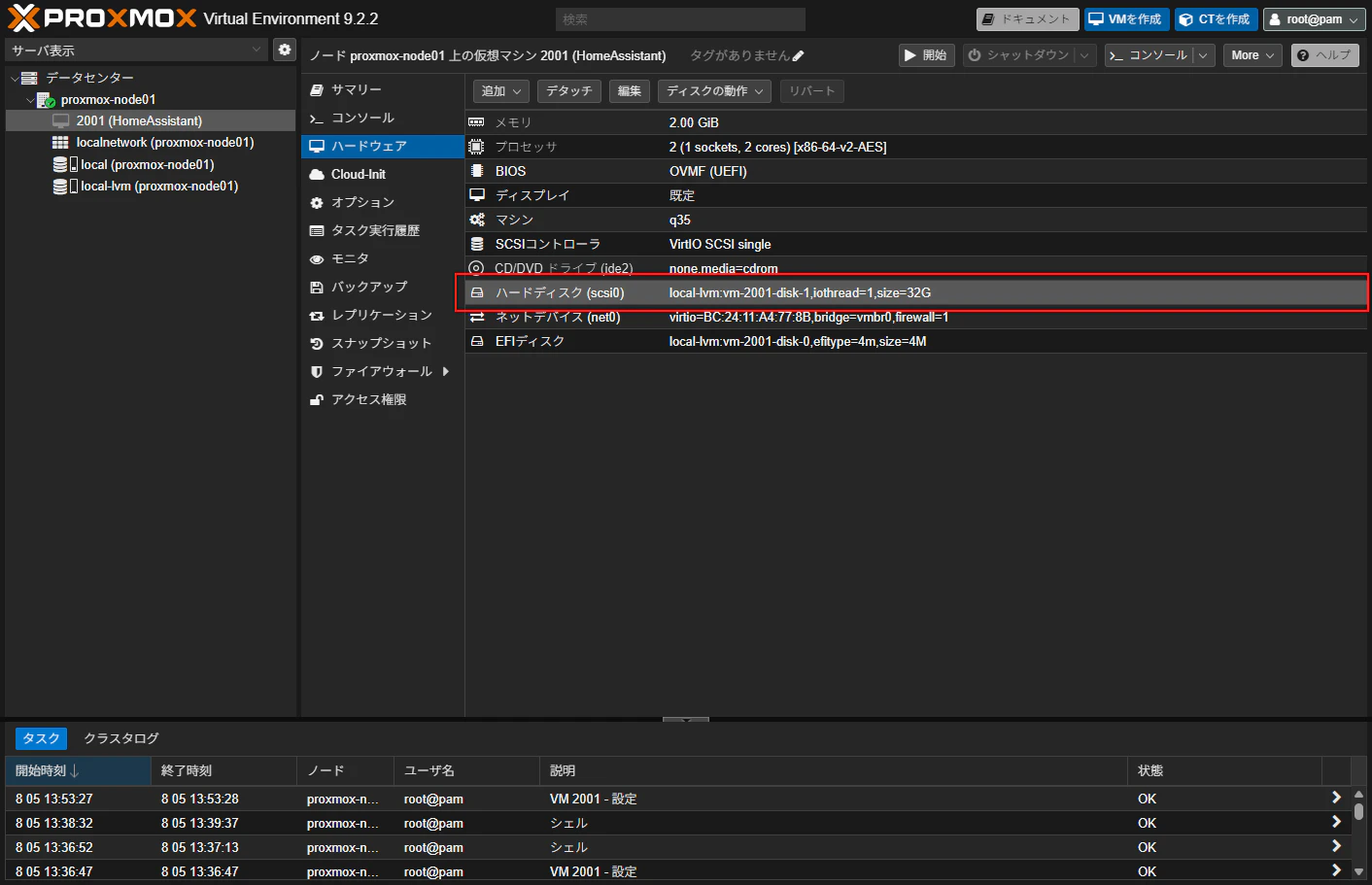This screenshot has width=1372, height=885.
Task: Click the network device (net0) arrows icon
Action: coord(476,317)
